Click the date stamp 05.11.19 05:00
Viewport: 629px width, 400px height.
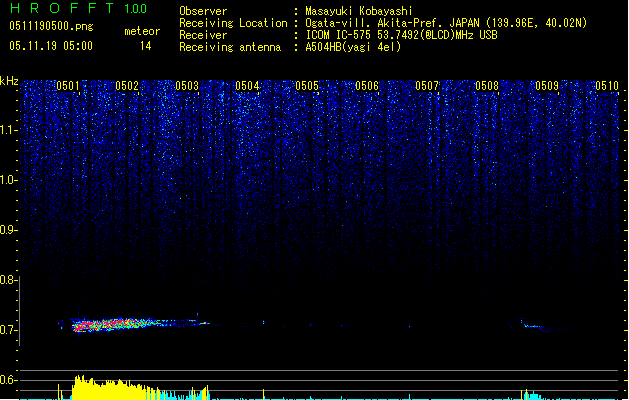(x=51, y=46)
